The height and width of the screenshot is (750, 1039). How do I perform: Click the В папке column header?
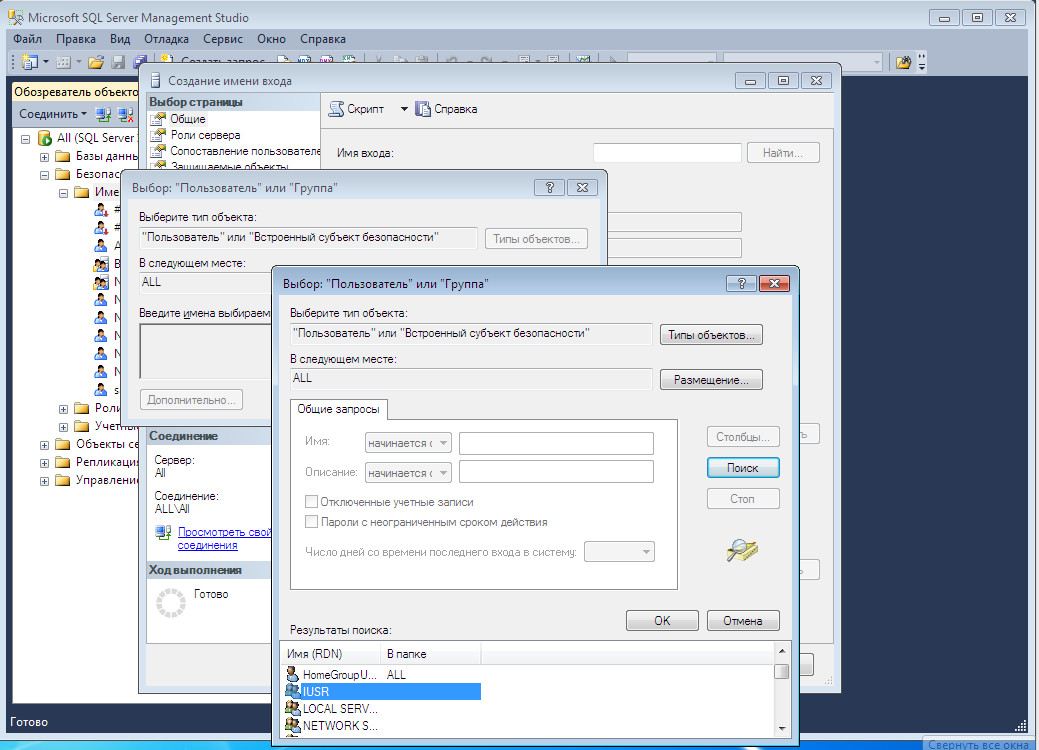pyautogui.click(x=431, y=654)
